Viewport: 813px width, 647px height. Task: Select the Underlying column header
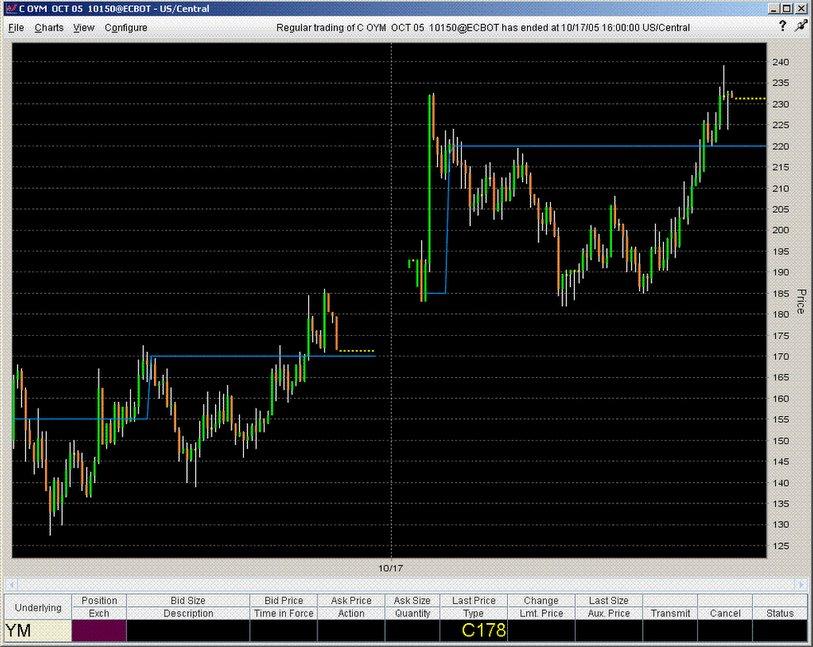pos(38,607)
